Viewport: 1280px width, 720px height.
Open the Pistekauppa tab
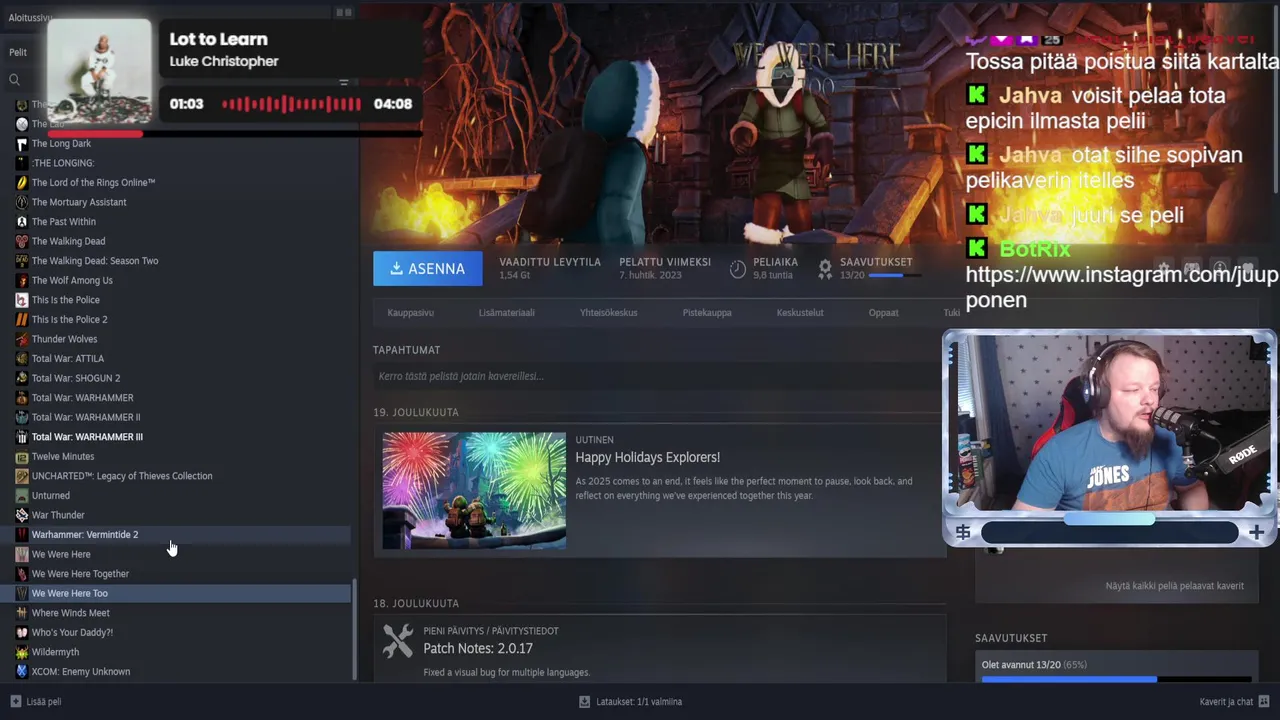point(707,313)
